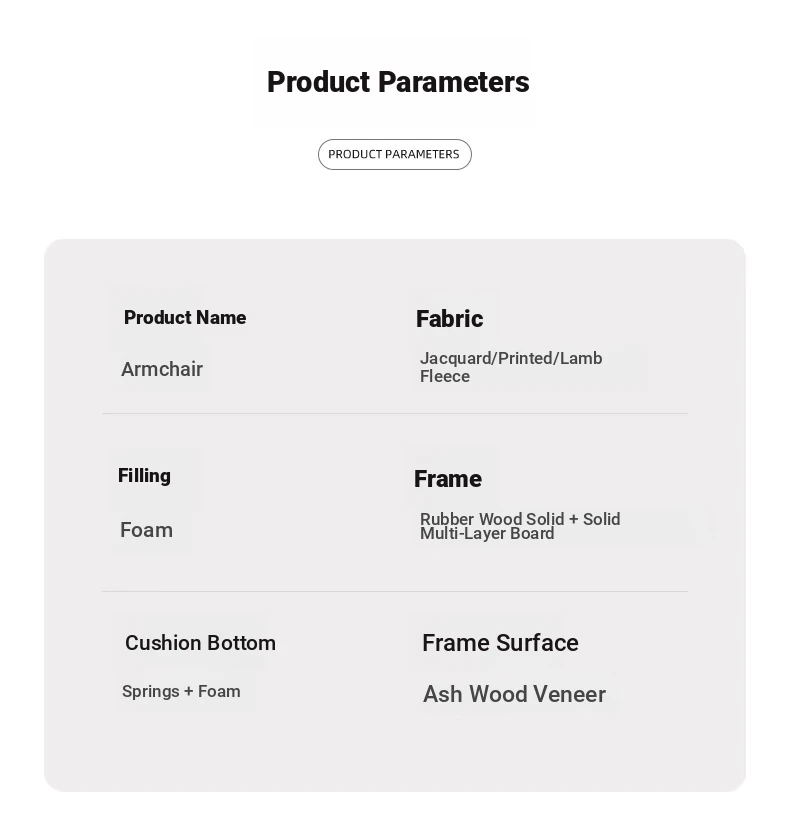Select the Fabric label
Screen dimensions: 790x836
click(x=449, y=319)
